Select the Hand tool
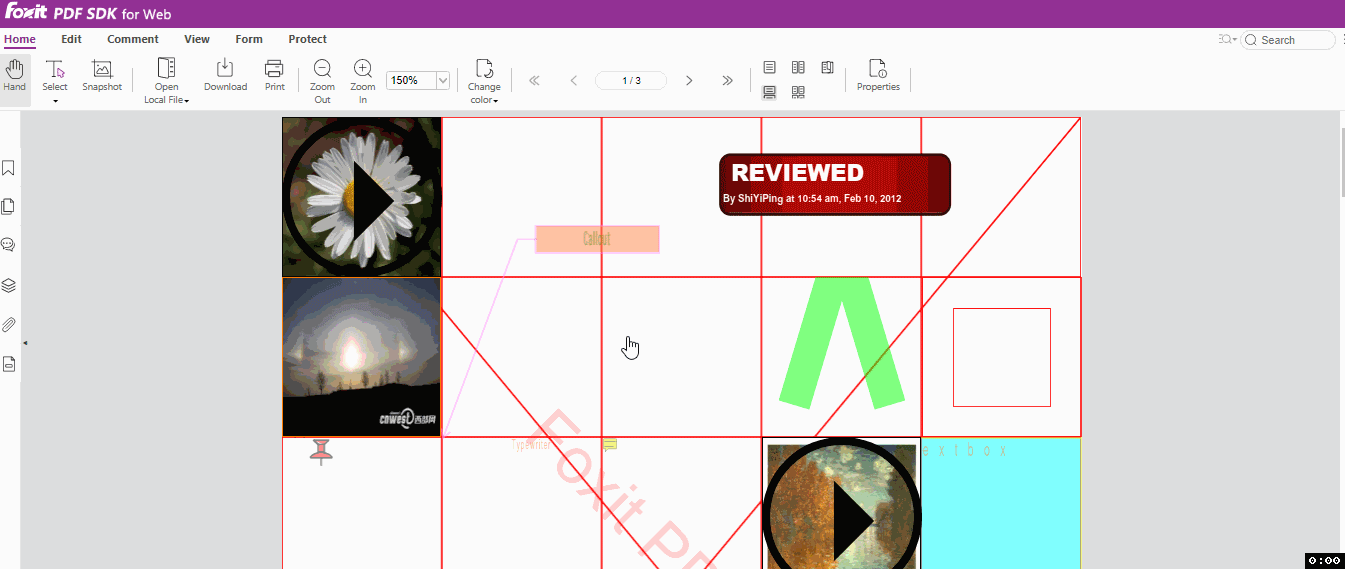This screenshot has height=569, width=1345. pyautogui.click(x=14, y=75)
